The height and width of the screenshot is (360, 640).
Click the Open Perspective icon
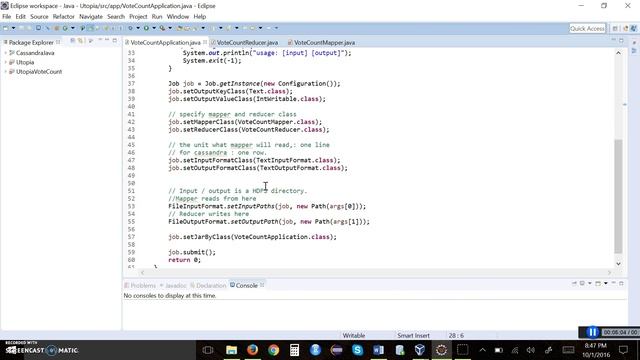tap(615, 28)
